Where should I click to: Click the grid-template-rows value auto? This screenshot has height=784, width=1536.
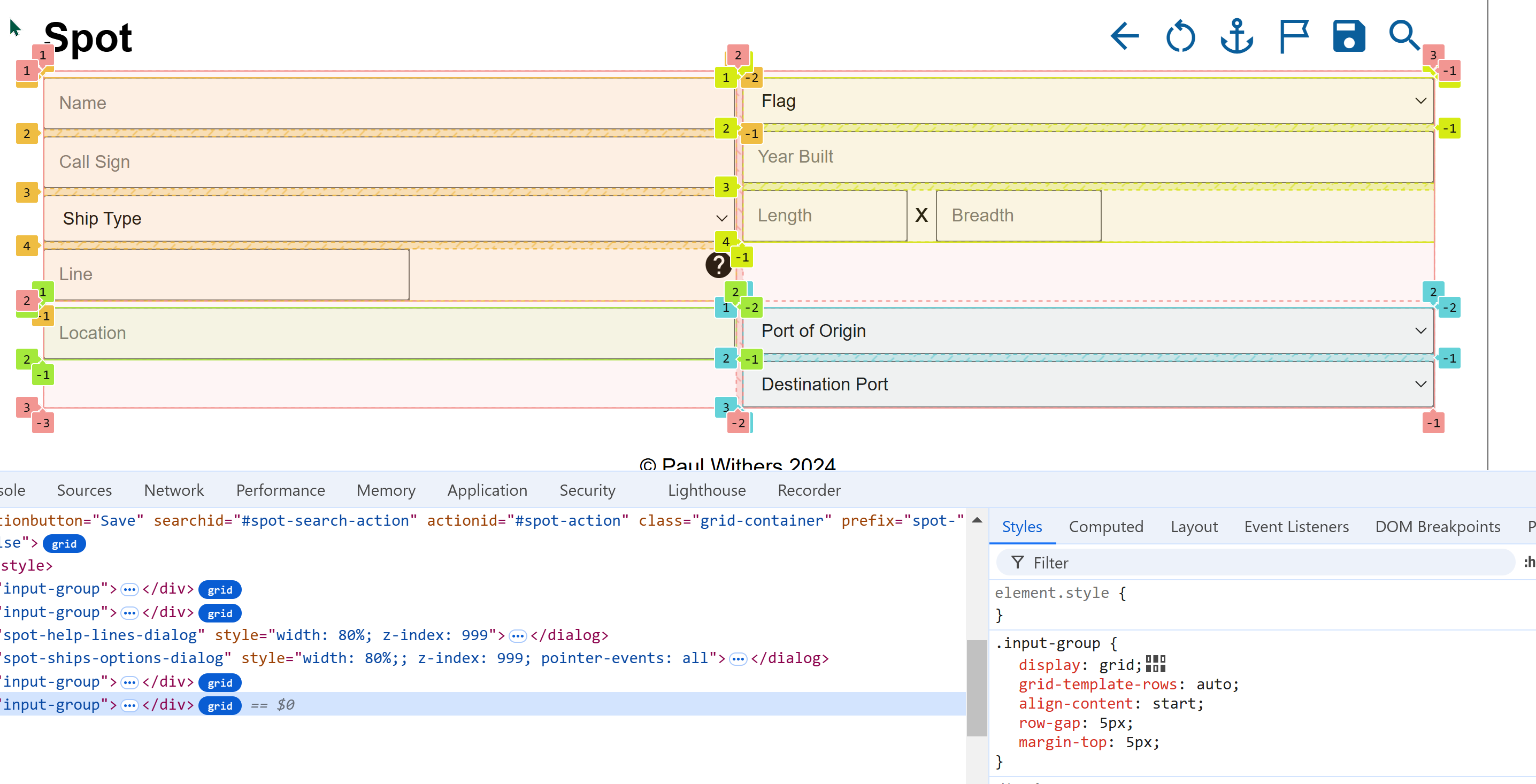1214,685
